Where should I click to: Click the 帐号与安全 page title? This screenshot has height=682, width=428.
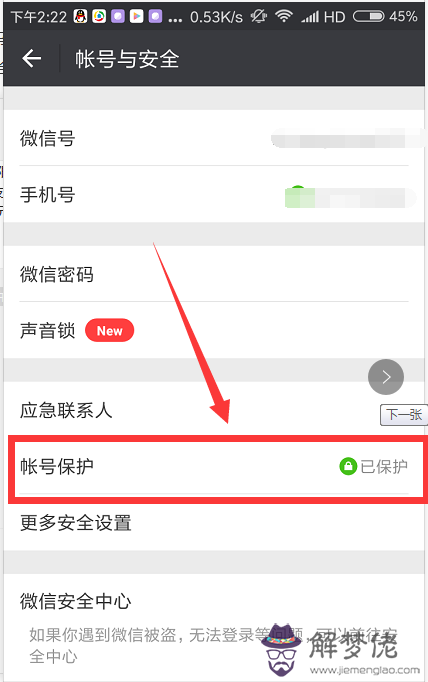coord(127,59)
